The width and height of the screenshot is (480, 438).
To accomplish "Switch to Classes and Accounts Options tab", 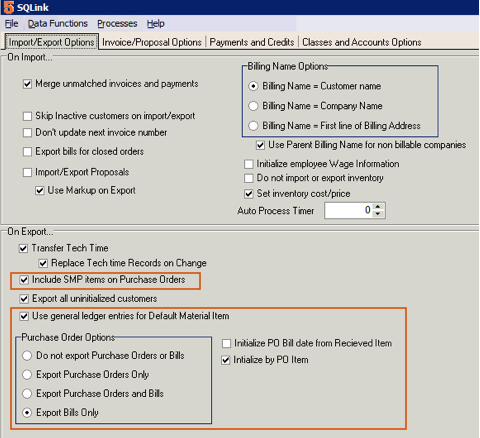I will click(362, 42).
